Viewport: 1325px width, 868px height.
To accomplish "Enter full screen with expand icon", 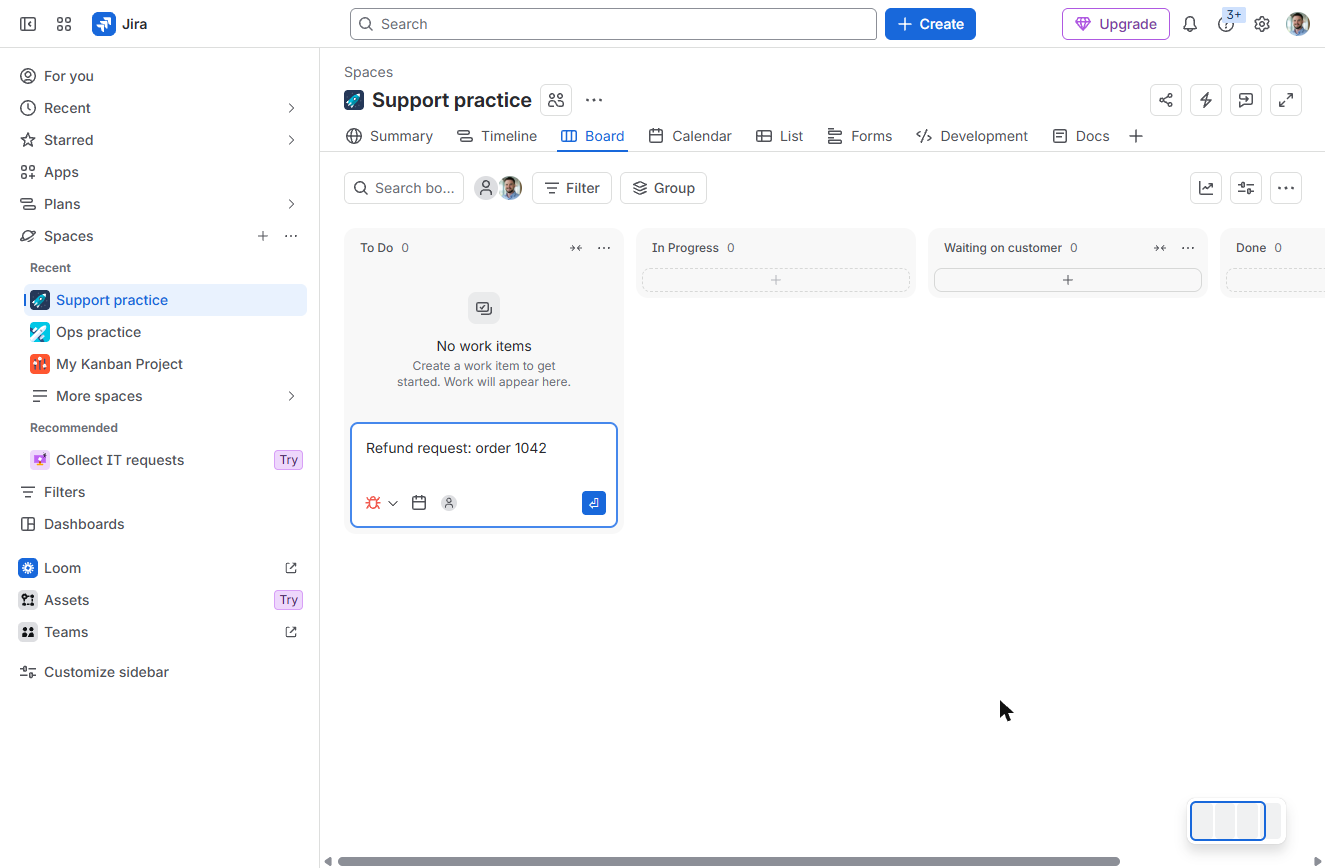I will (x=1286, y=100).
